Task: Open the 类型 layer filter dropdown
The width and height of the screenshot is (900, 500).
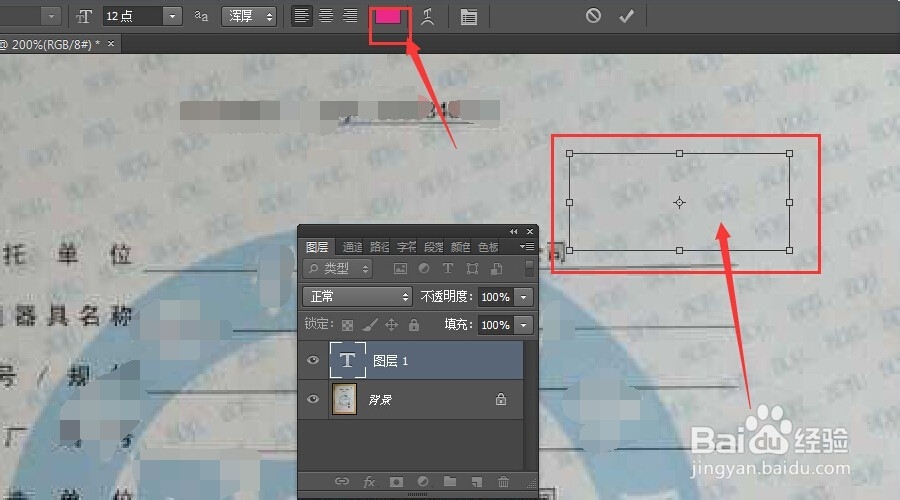Action: pyautogui.click(x=338, y=268)
